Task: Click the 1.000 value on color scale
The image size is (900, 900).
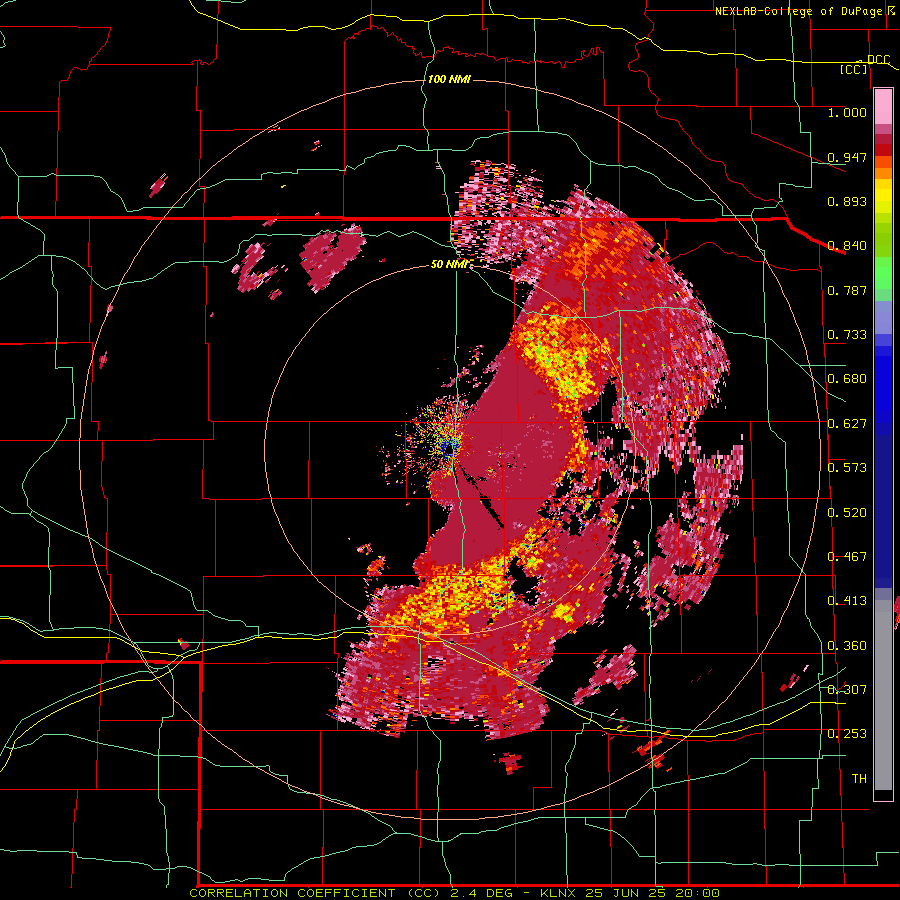Action: click(847, 112)
